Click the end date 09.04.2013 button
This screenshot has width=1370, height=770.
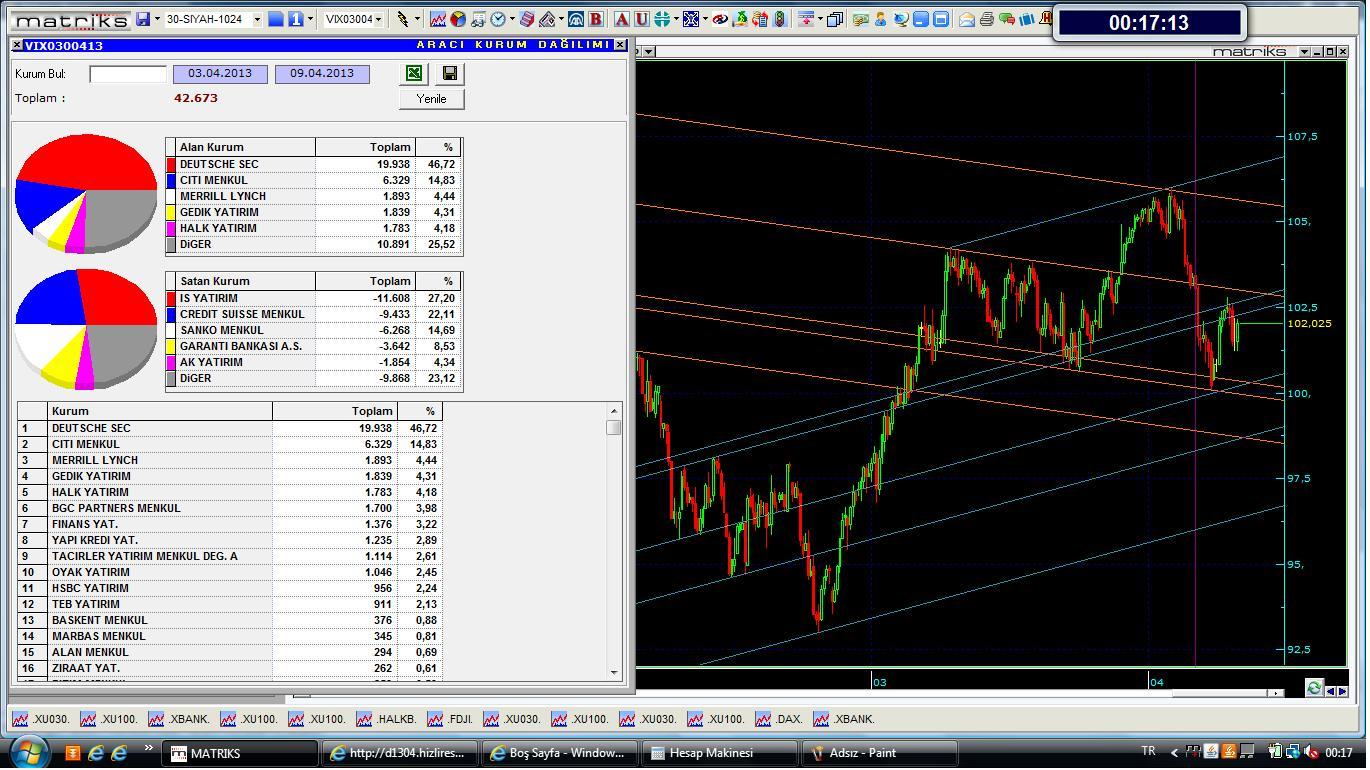point(322,73)
